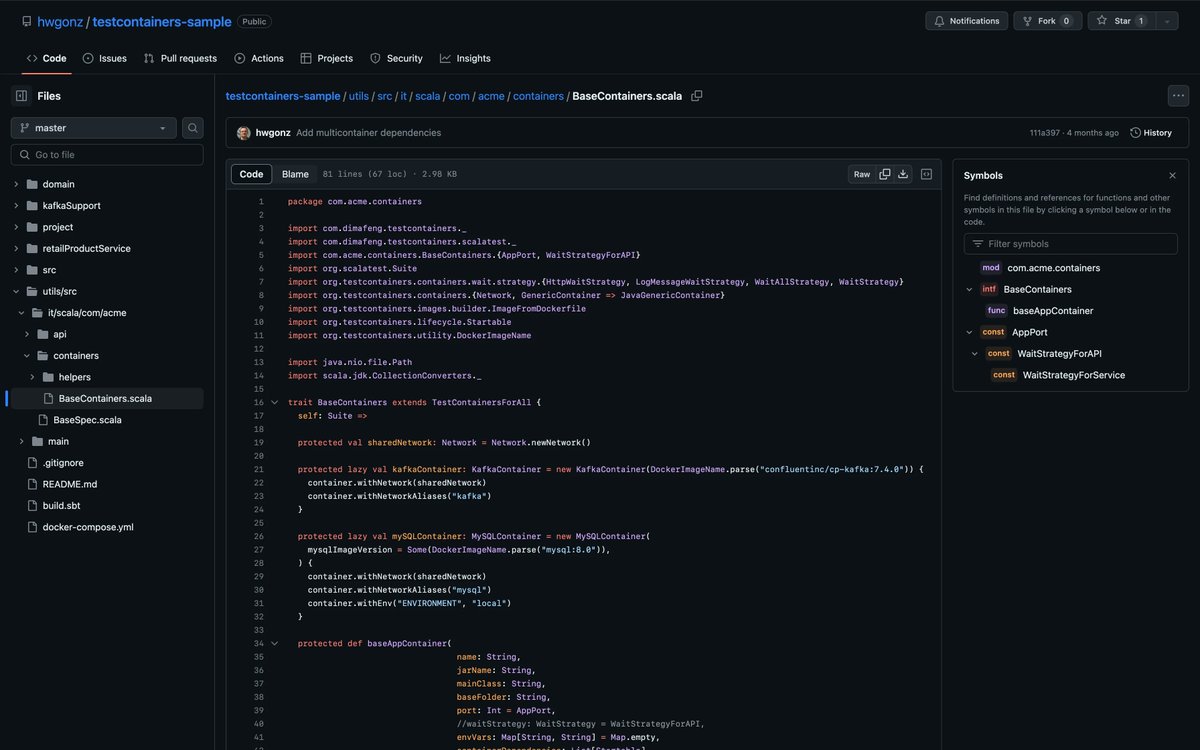Fold the baseAppContainer code block chevron
Viewport: 1200px width, 750px height.
point(274,643)
